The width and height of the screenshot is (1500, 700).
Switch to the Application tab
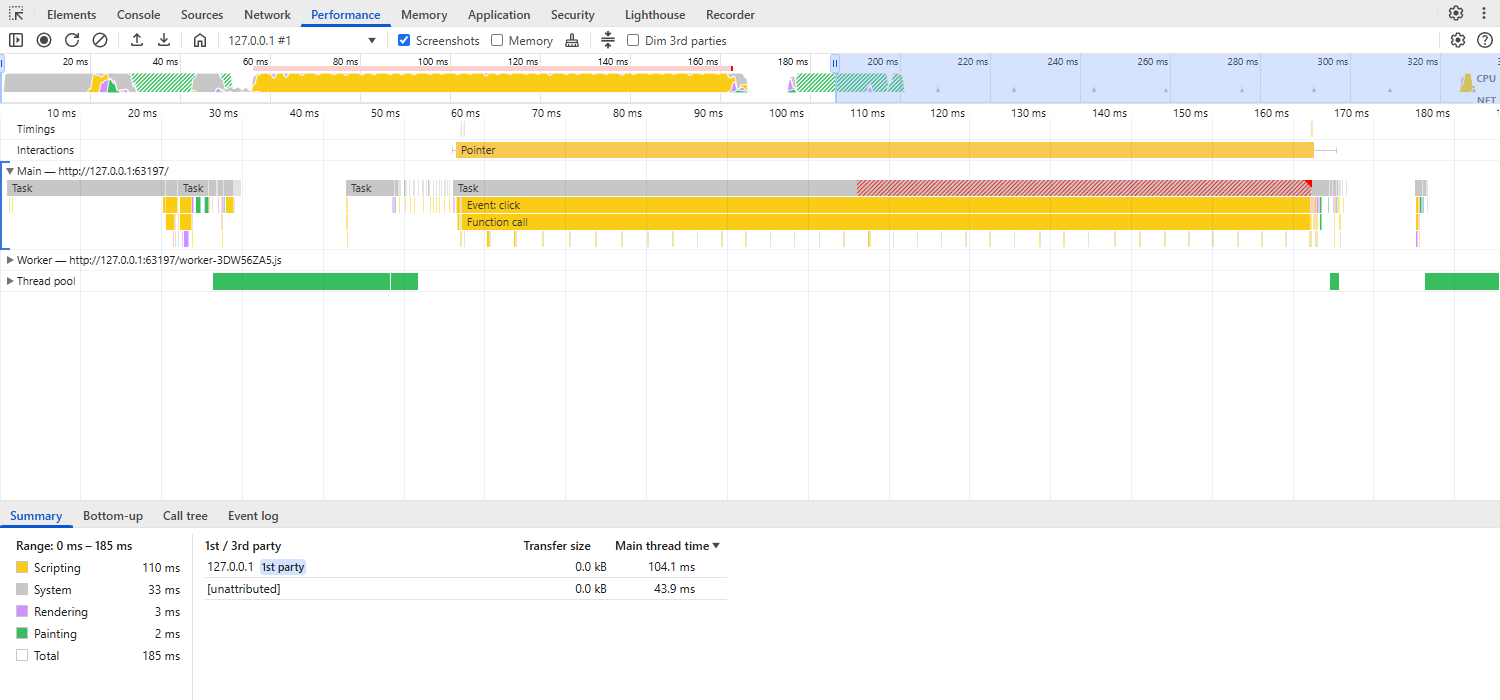499,15
